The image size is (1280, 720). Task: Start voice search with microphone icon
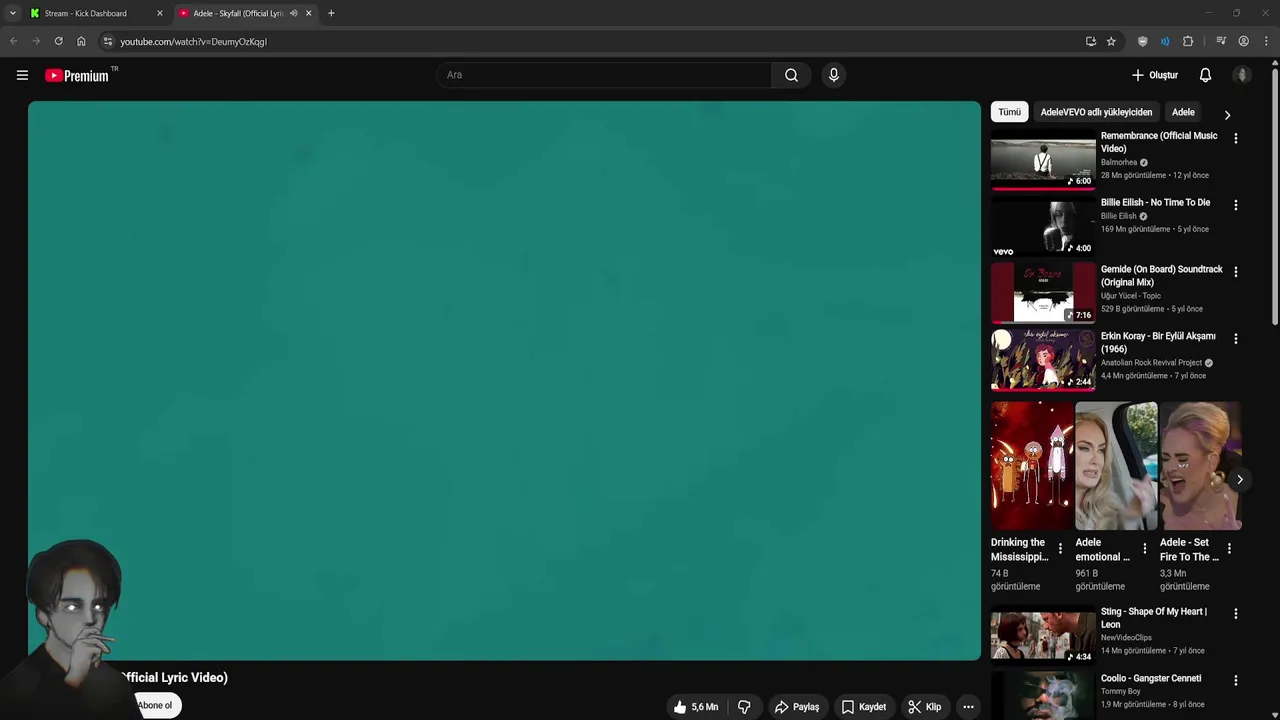click(834, 75)
